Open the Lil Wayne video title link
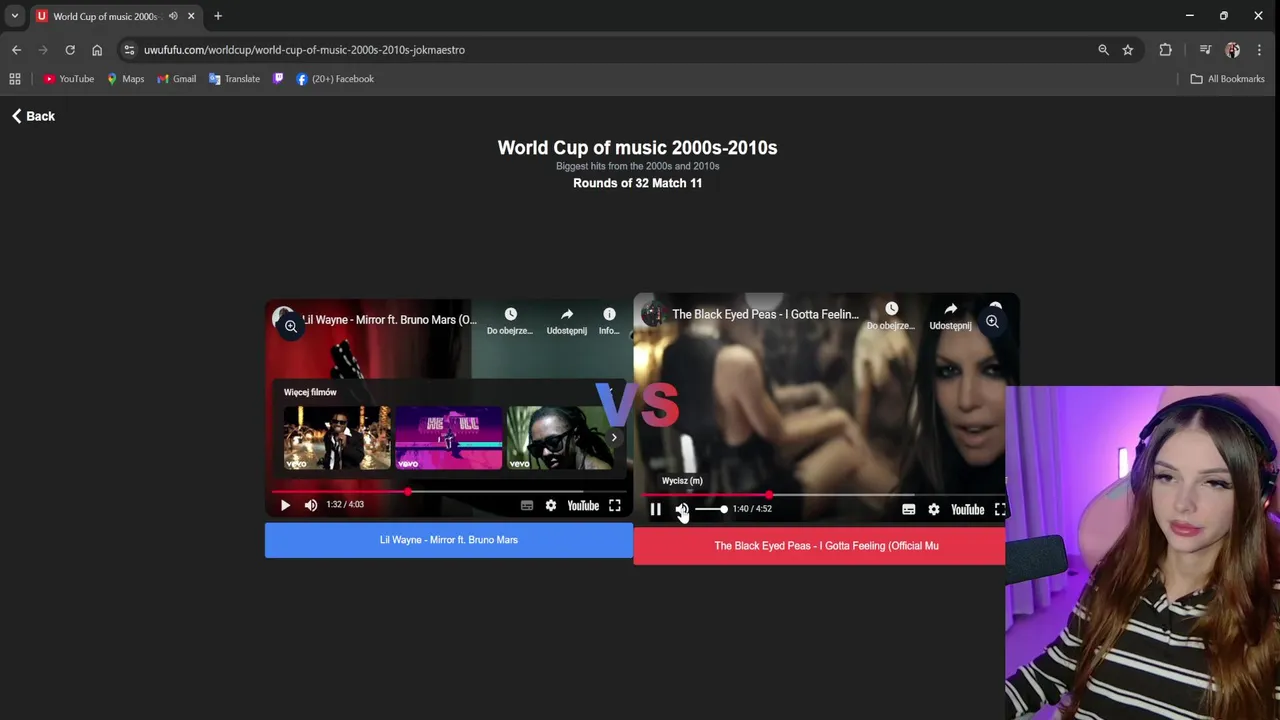 (389, 320)
